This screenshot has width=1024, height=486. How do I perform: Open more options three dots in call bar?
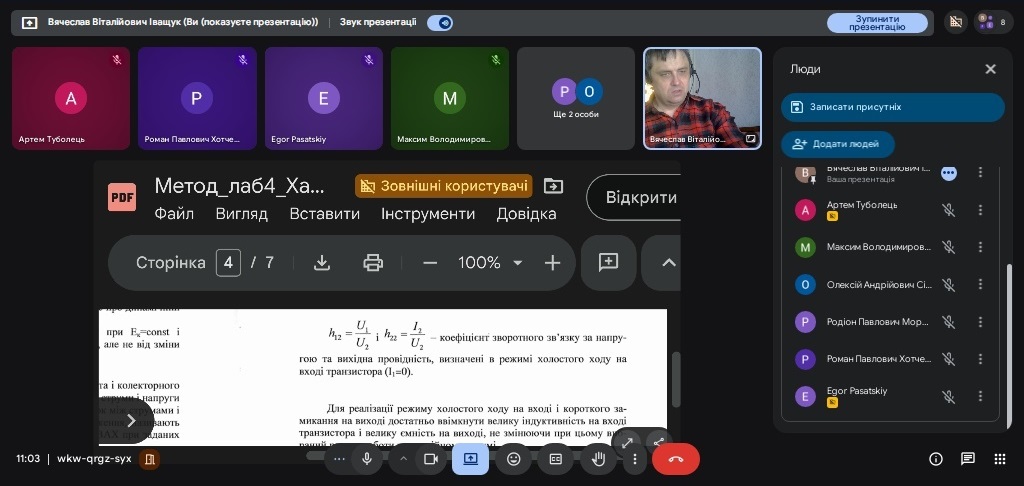click(x=634, y=459)
